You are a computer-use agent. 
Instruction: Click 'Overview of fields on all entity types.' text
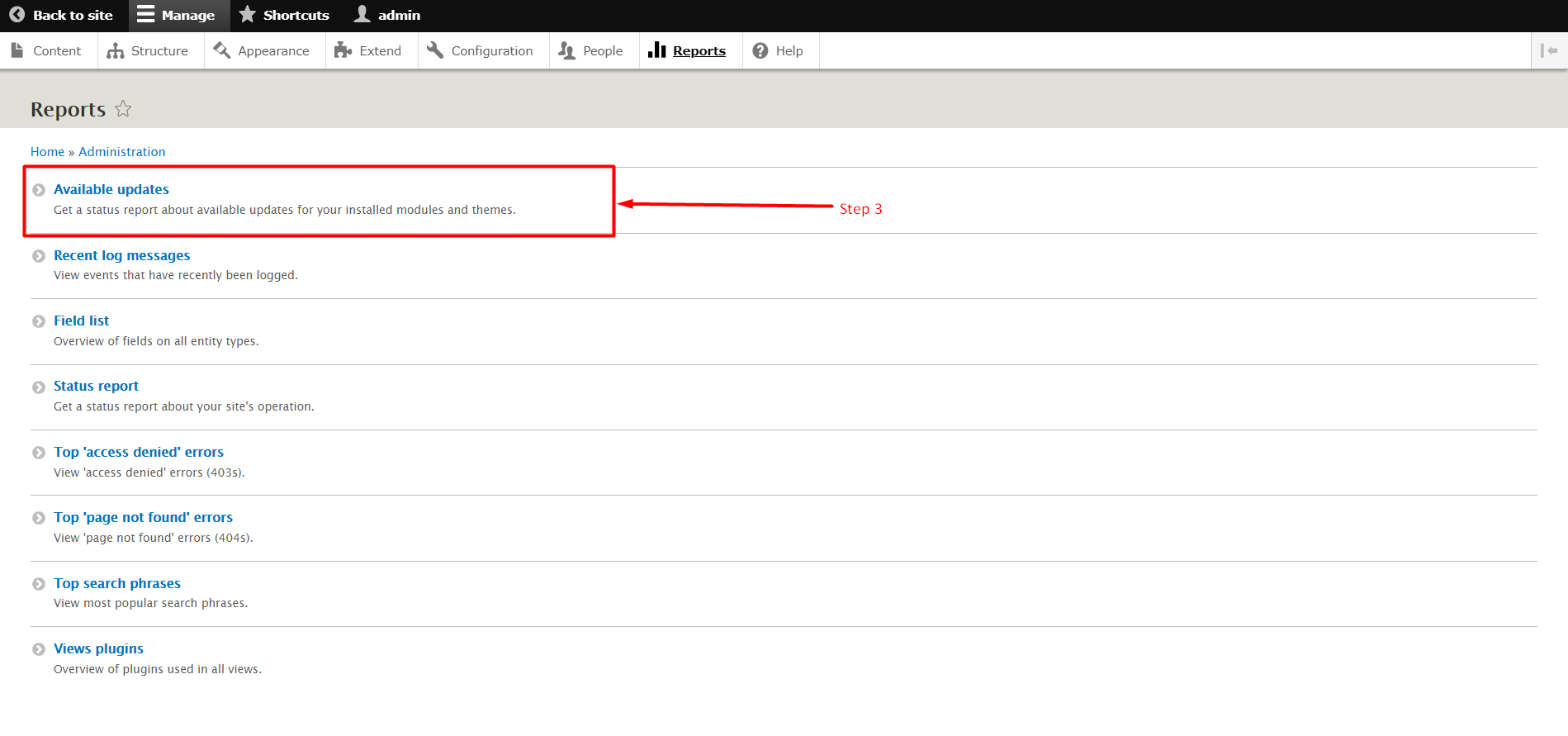156,341
